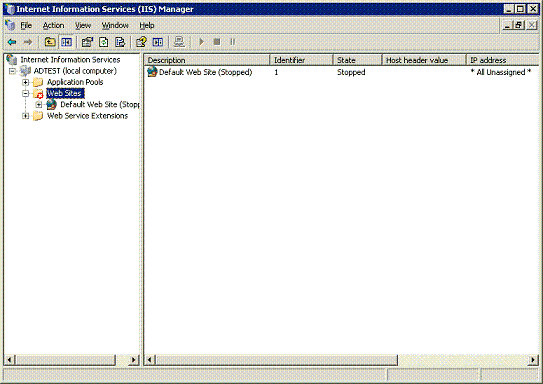
Task: Click the Back arrow toolbar icon
Action: [12, 42]
